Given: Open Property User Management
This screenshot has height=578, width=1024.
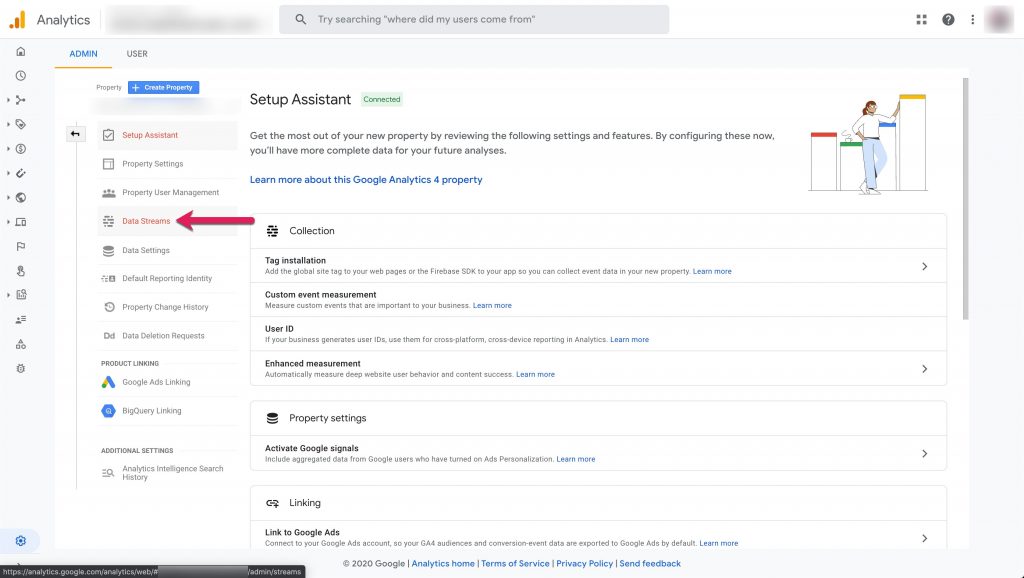Looking at the screenshot, I should coord(167,193).
